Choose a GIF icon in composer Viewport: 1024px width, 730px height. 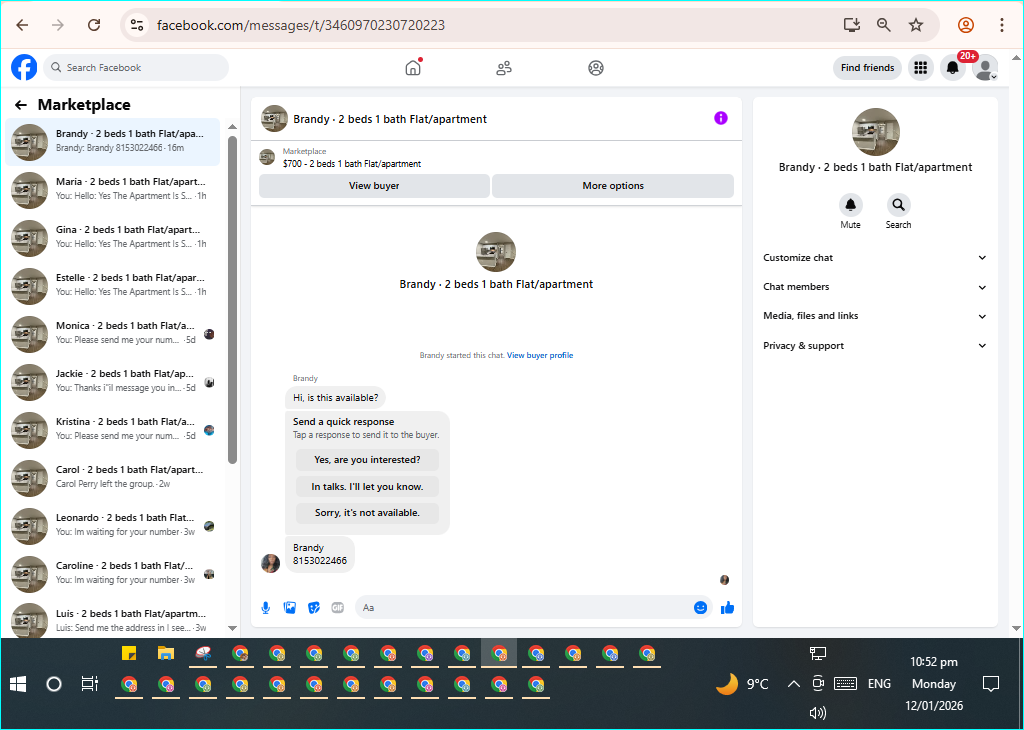pos(338,608)
